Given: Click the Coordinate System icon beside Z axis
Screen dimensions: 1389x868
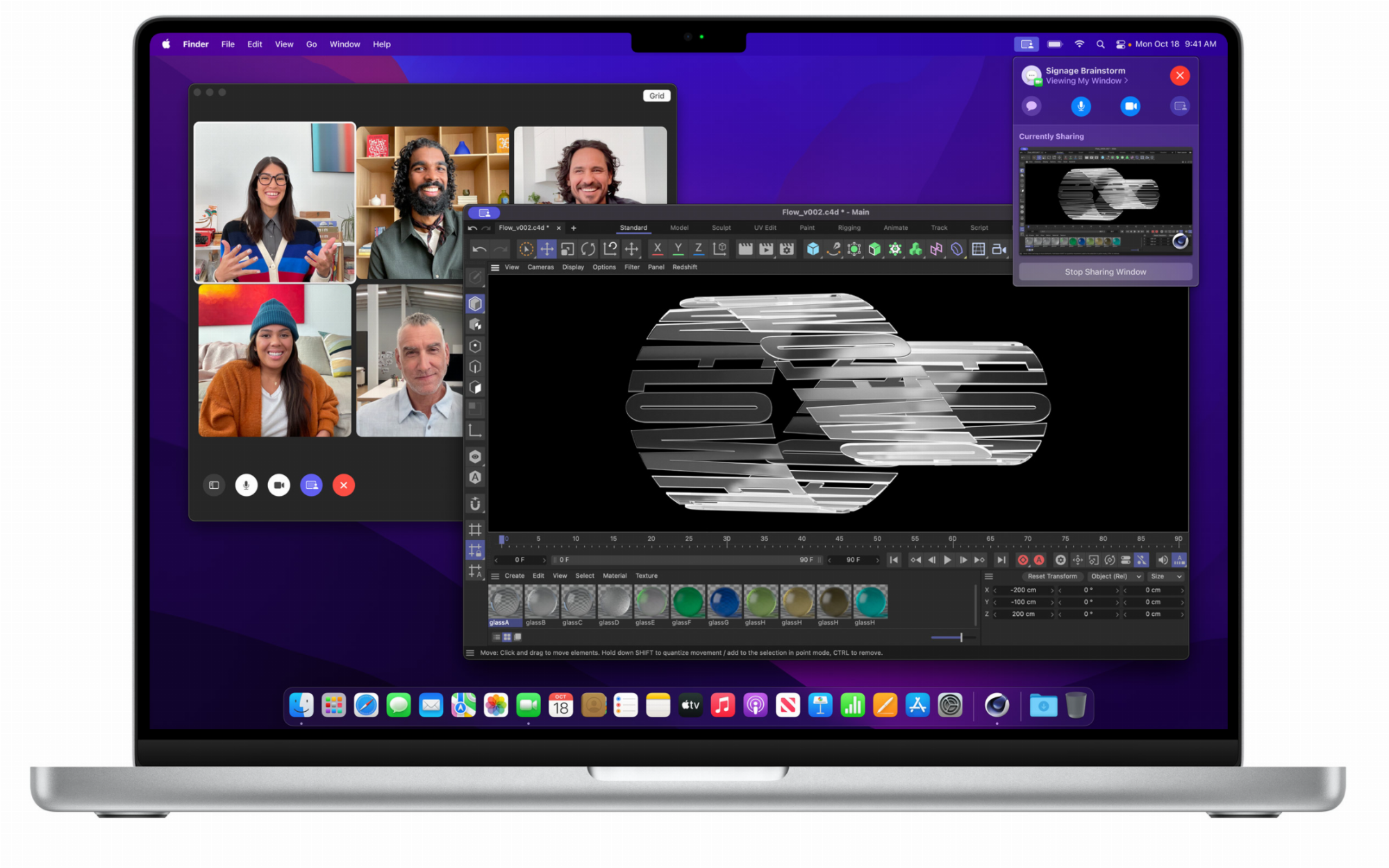Looking at the screenshot, I should (x=720, y=249).
